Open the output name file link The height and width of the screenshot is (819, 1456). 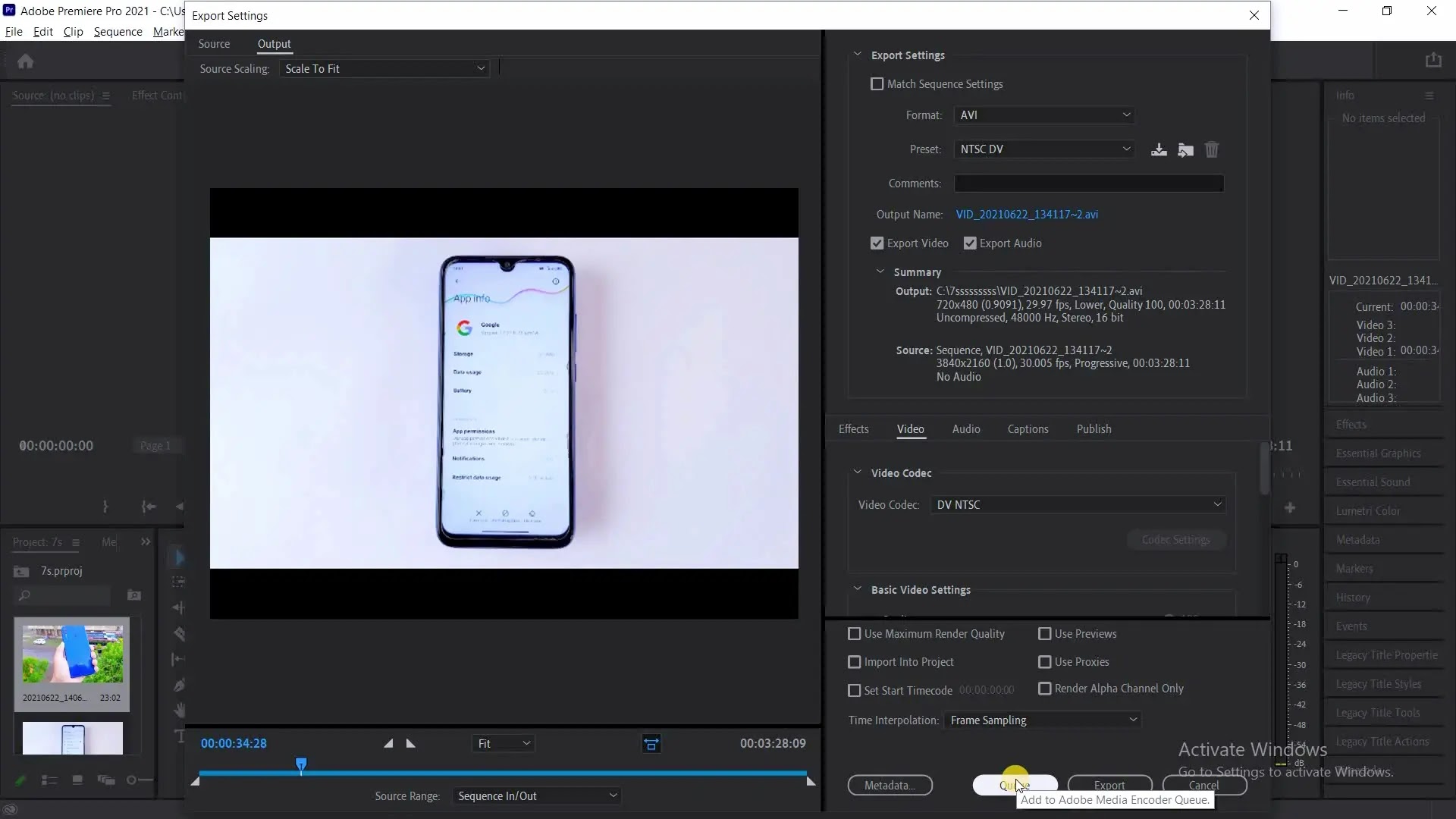tap(1027, 215)
